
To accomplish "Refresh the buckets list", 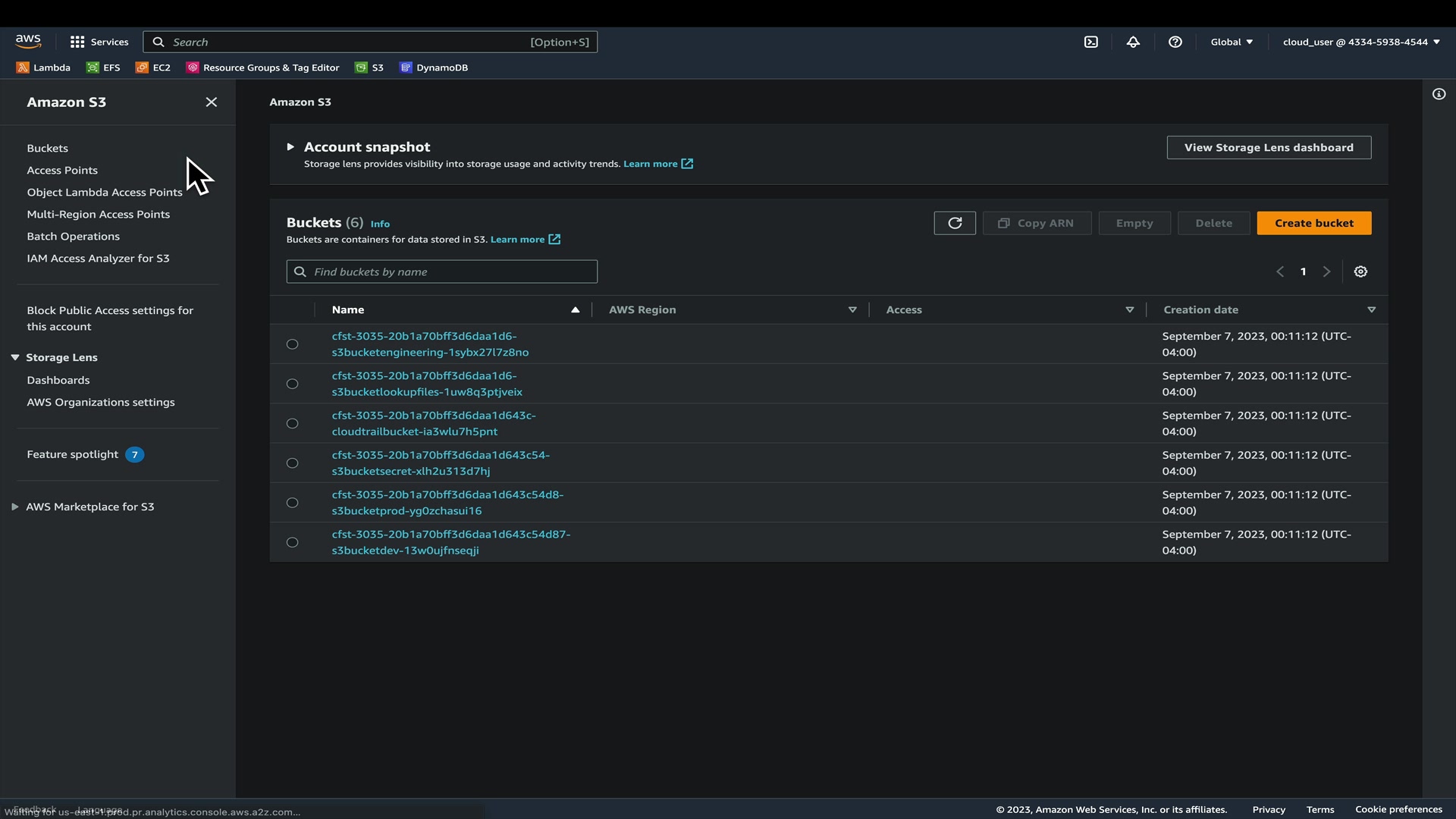I will coord(954,223).
